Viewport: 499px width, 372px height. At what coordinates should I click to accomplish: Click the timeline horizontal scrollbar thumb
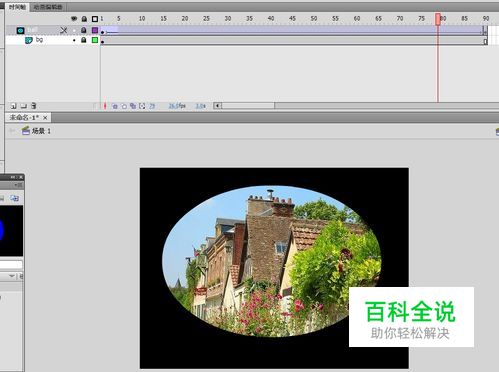point(248,106)
